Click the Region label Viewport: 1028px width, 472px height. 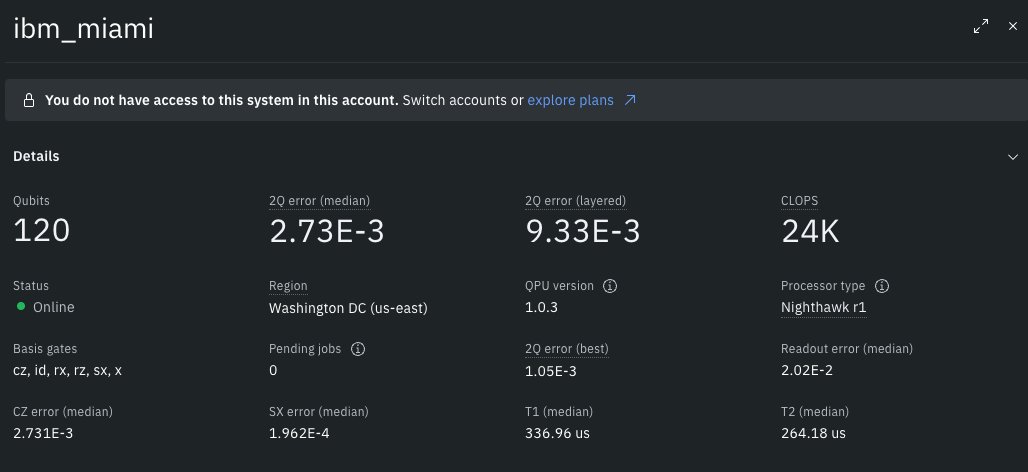[288, 286]
